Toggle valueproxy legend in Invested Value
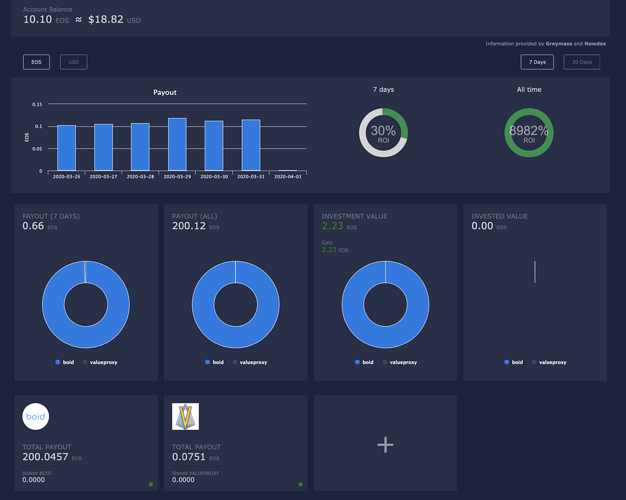 tap(549, 362)
